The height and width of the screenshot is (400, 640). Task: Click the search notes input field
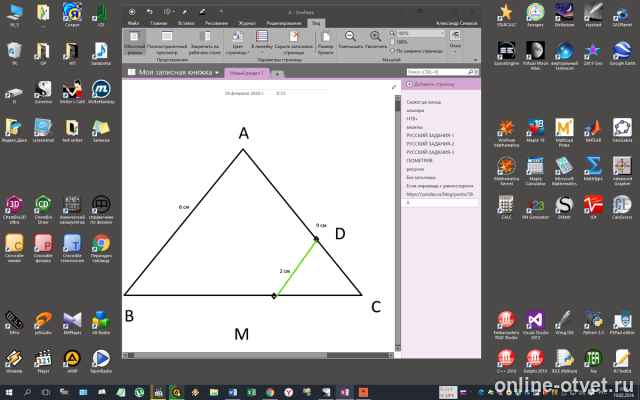pos(437,72)
